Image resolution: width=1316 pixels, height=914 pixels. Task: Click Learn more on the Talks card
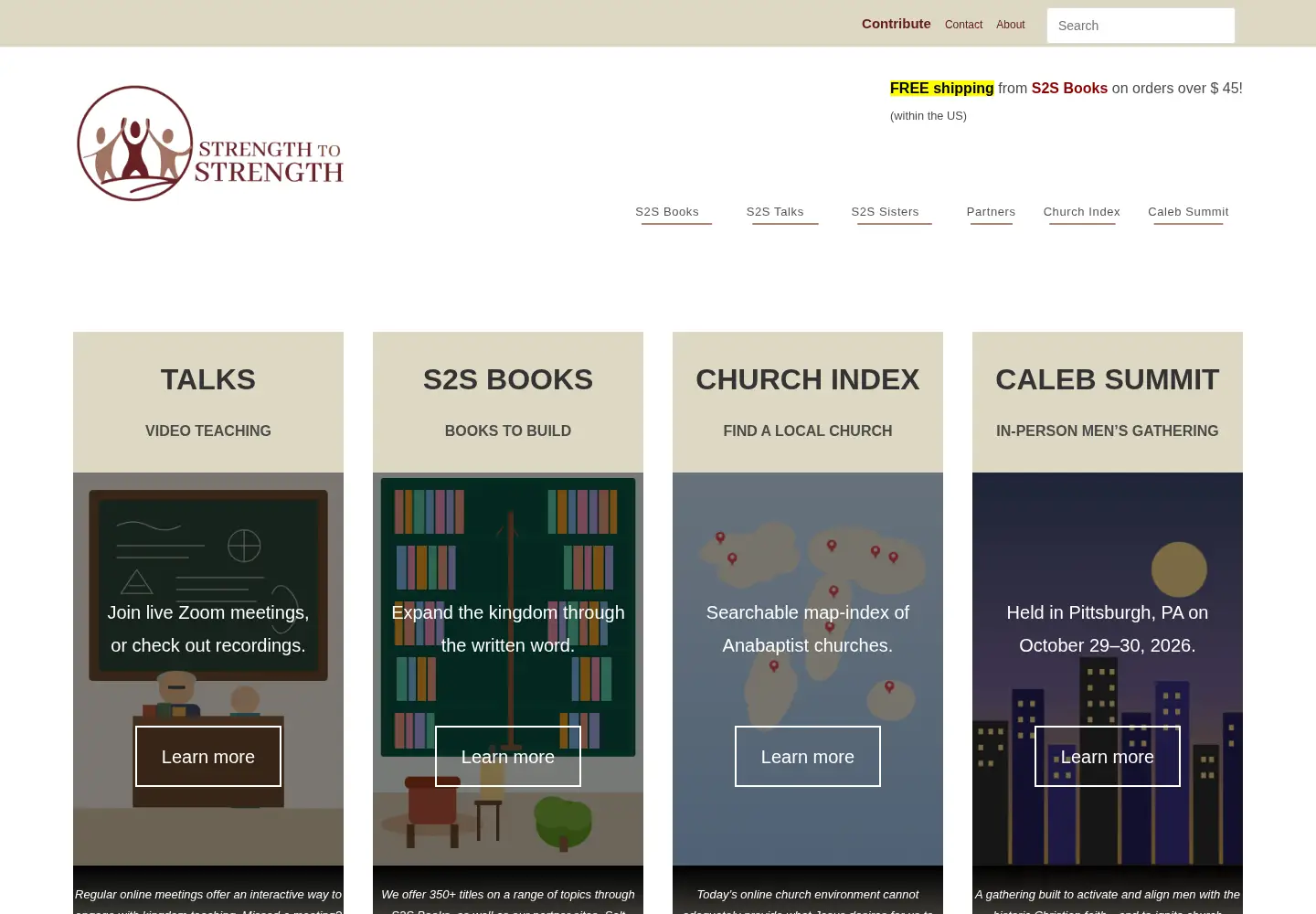tap(208, 757)
